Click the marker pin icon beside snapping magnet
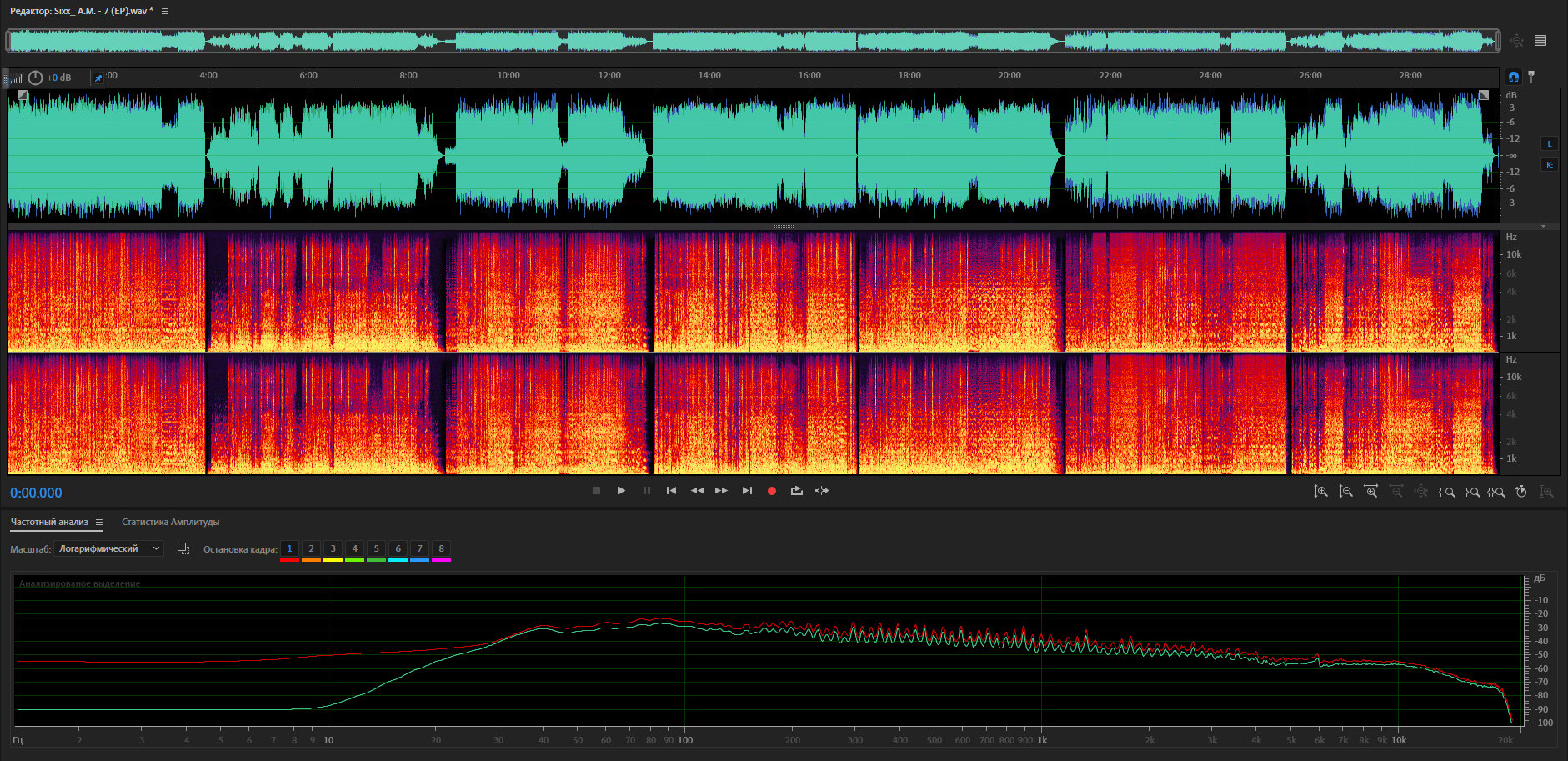The width and height of the screenshot is (1568, 761). click(1531, 77)
